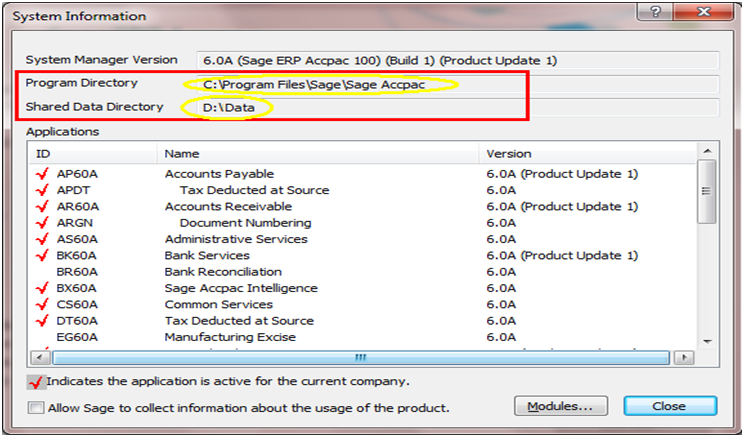The height and width of the screenshot is (436, 744).
Task: Select the Tax Deducted at Source name in DT60A row
Action: (x=239, y=321)
